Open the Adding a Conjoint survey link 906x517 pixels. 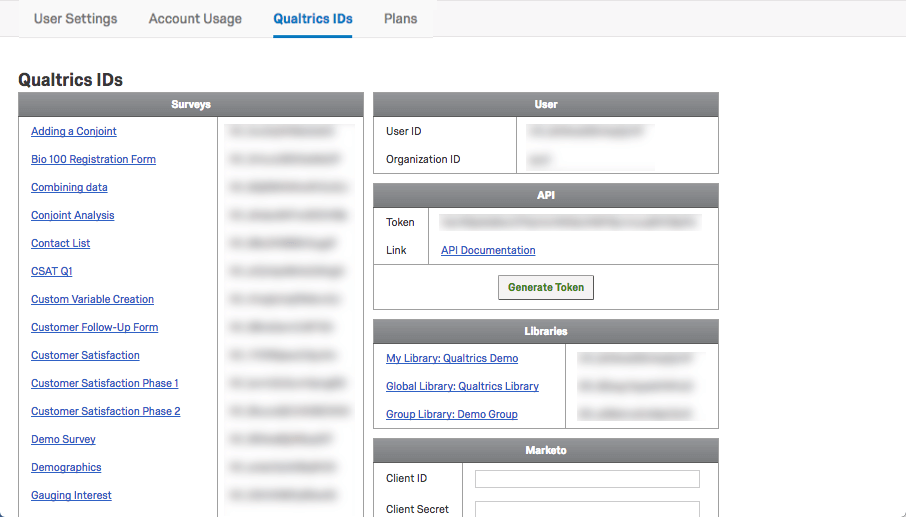click(x=74, y=131)
